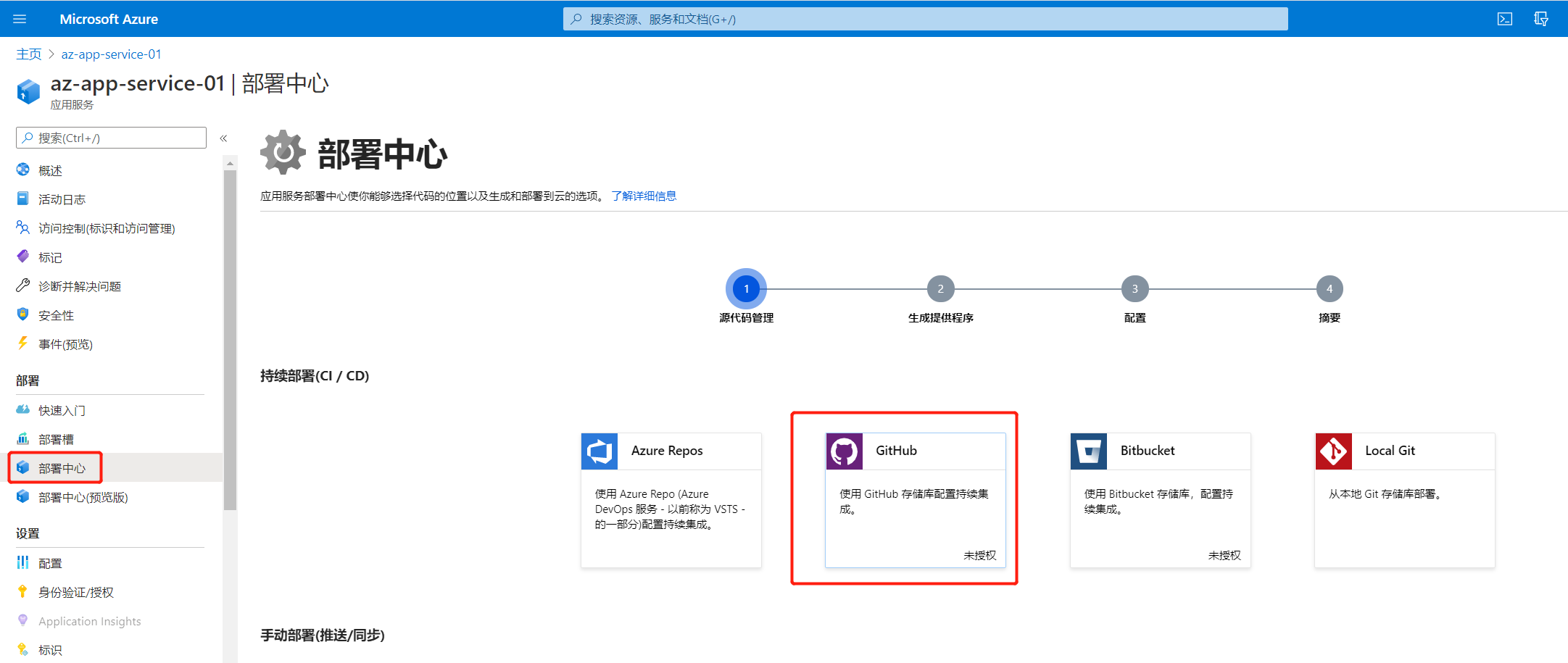1568x663 pixels.
Task: Click the 手动部署(推送/同步) section heading
Action: pos(323,635)
